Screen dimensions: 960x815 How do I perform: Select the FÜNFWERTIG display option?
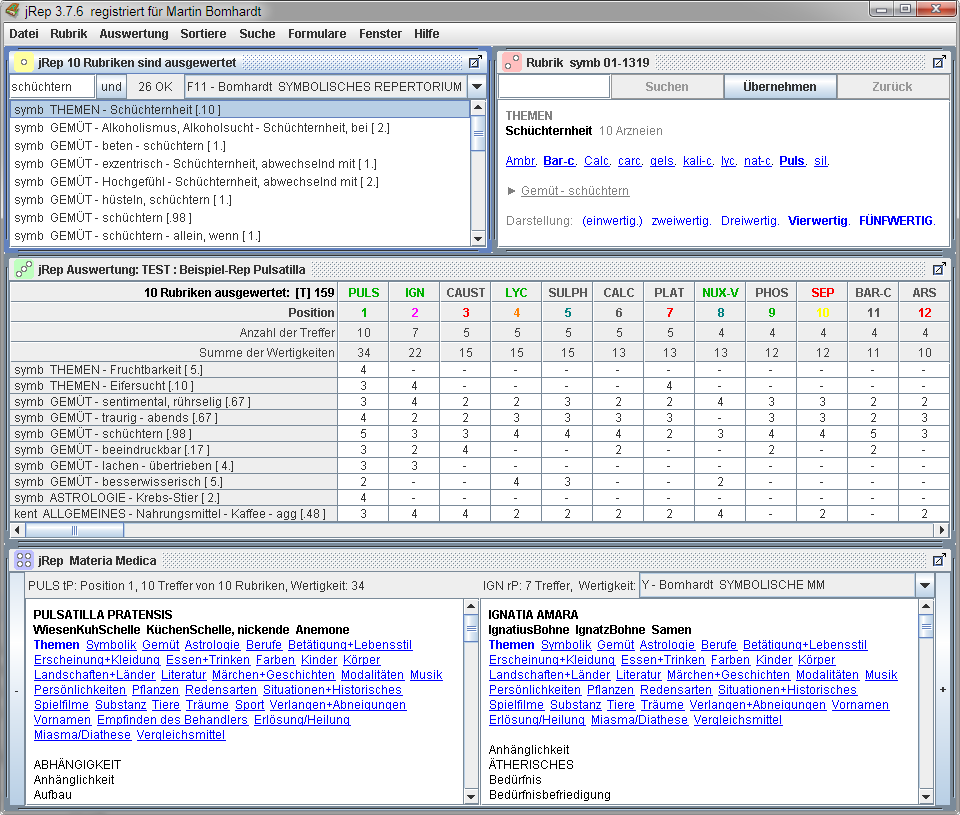coord(897,221)
